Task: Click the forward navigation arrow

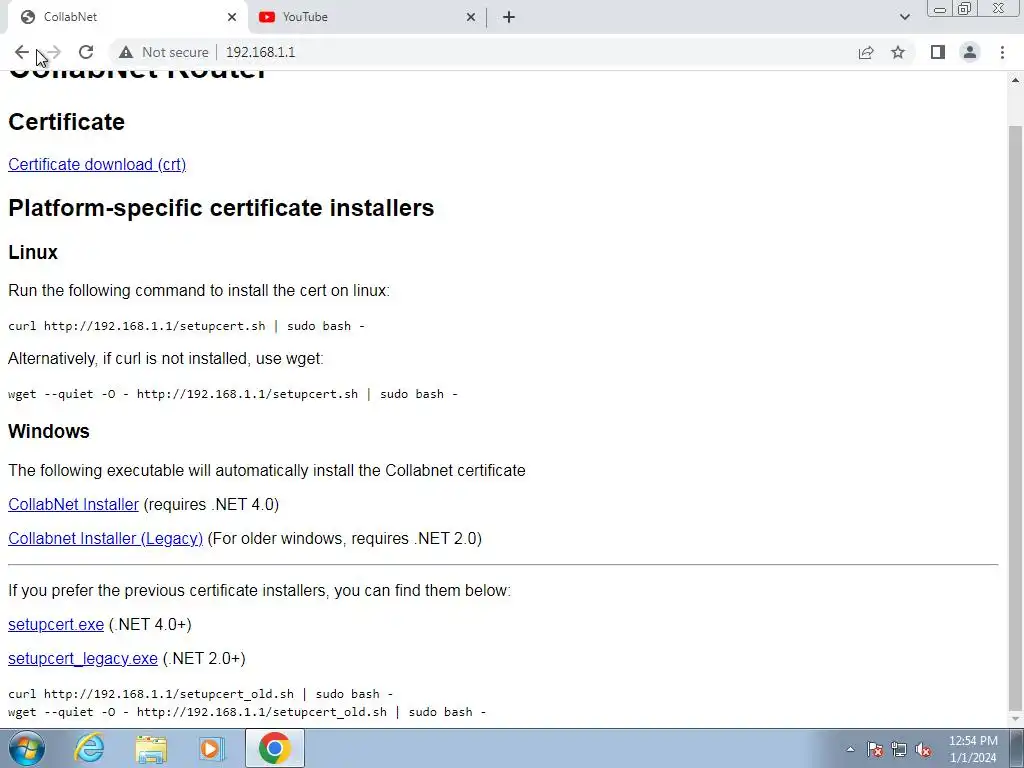Action: pyautogui.click(x=54, y=52)
